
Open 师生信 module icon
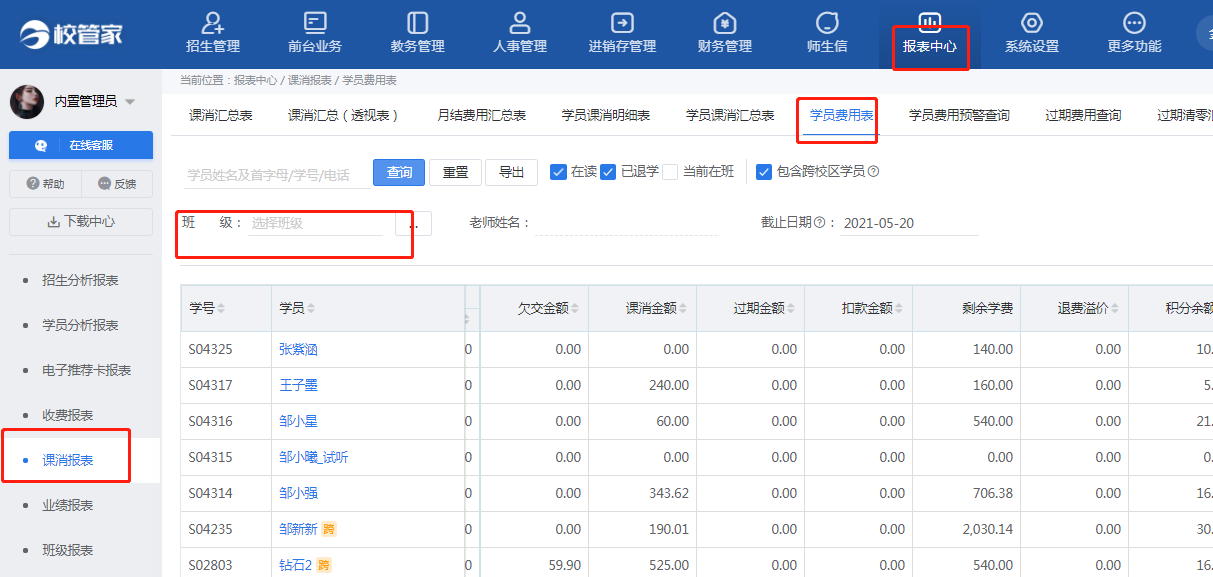click(x=827, y=23)
